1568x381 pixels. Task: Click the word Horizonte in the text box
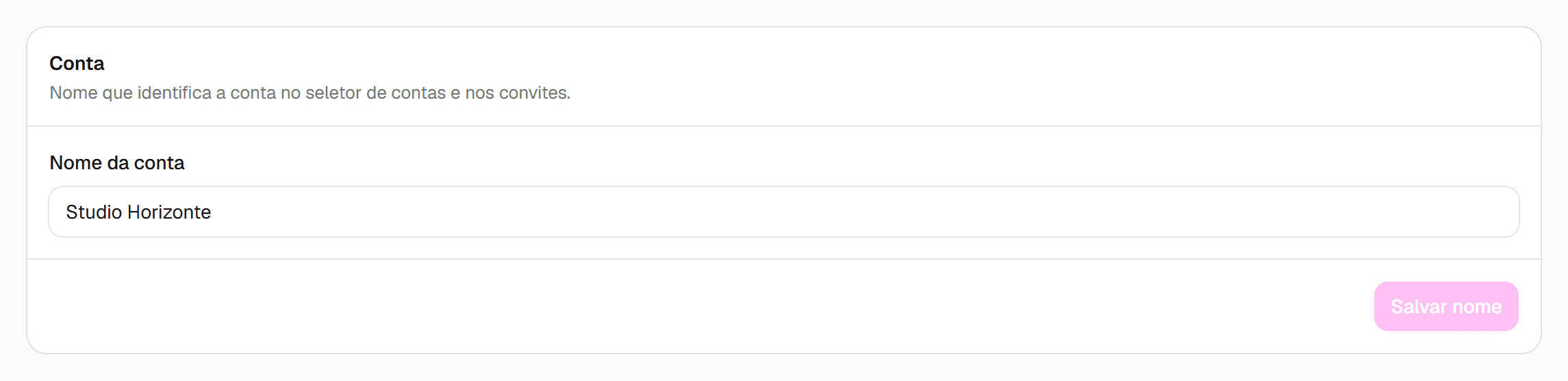[x=169, y=212]
